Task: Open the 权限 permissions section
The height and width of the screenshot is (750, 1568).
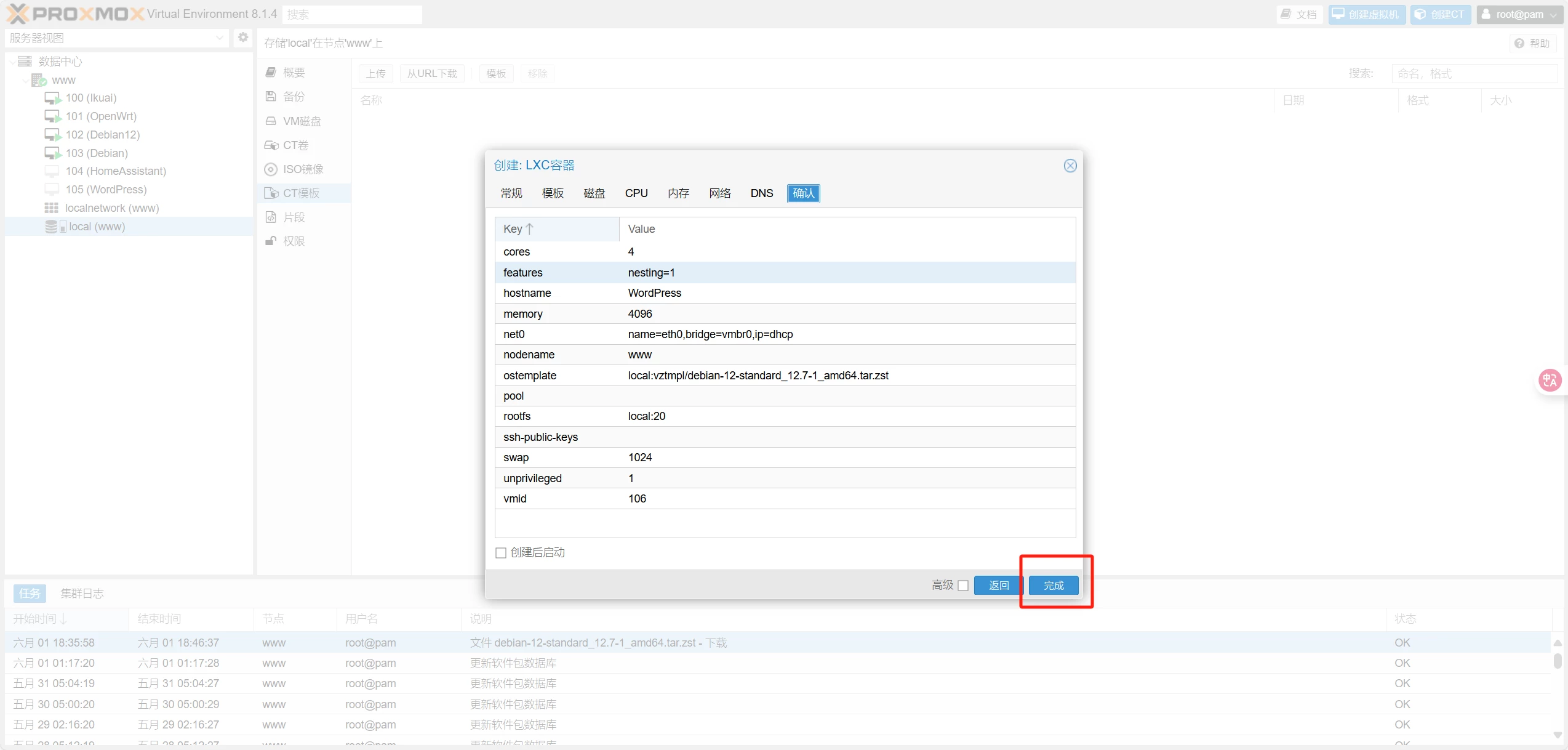Action: (294, 241)
